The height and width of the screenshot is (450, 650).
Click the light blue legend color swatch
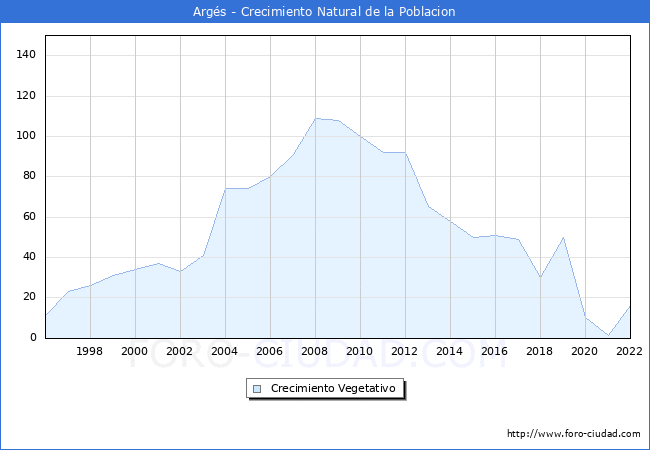click(257, 389)
